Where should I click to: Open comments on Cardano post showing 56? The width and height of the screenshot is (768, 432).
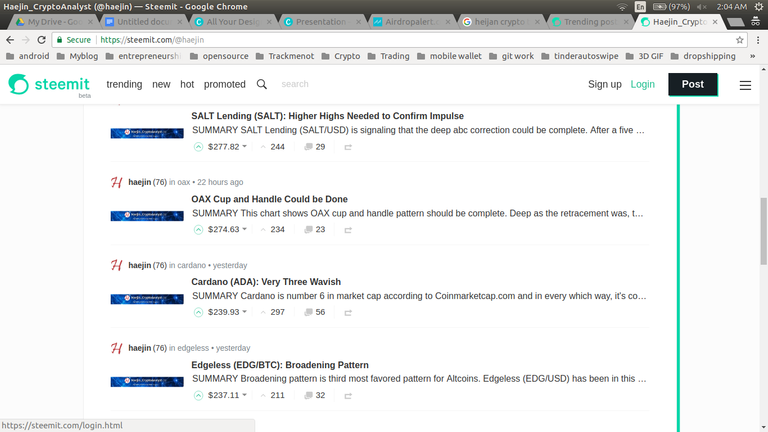(314, 312)
